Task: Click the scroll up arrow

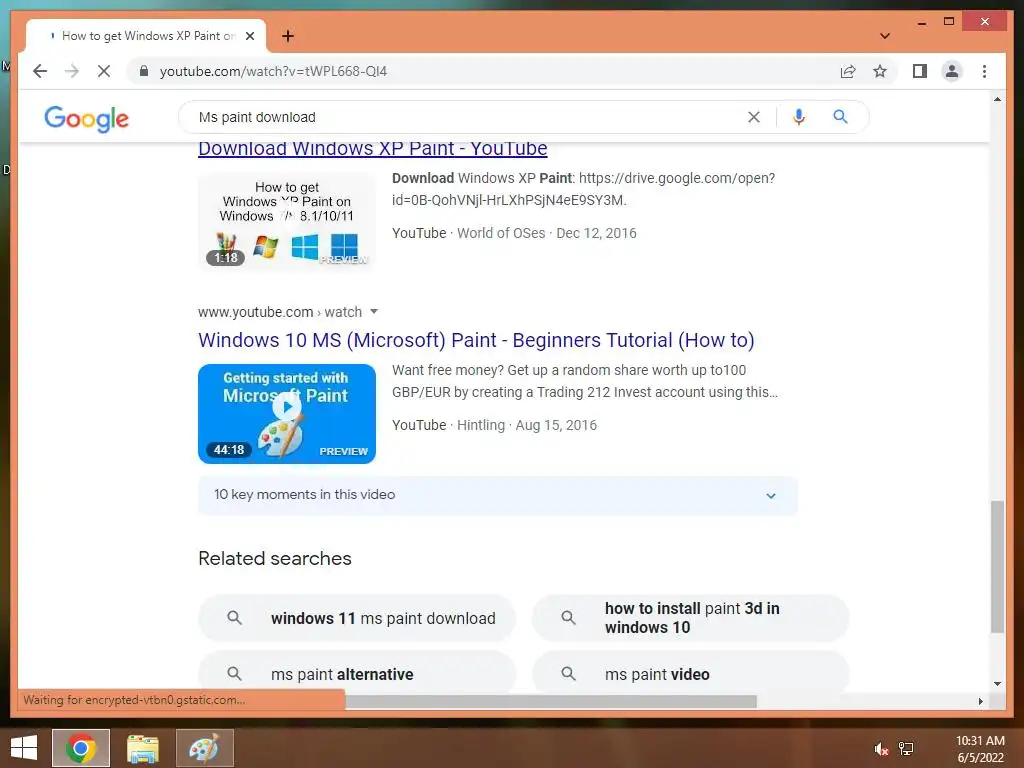Action: [x=997, y=99]
